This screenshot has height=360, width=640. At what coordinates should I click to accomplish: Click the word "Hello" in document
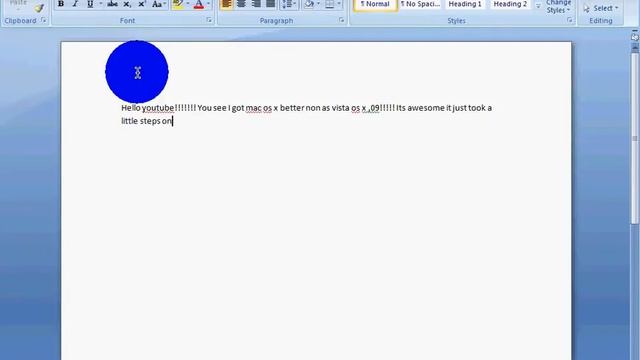pos(131,108)
